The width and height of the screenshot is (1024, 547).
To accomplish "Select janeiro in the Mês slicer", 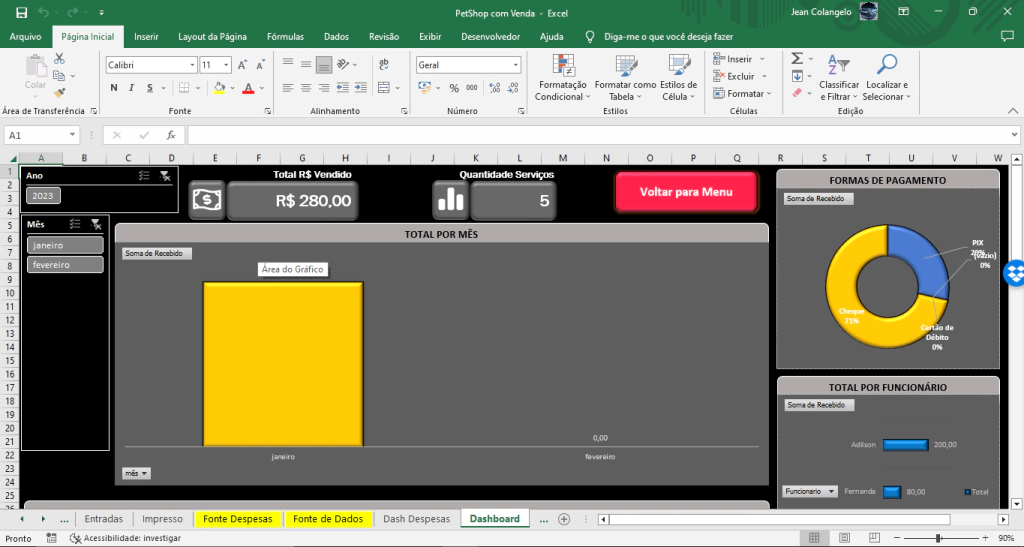I will tap(65, 245).
